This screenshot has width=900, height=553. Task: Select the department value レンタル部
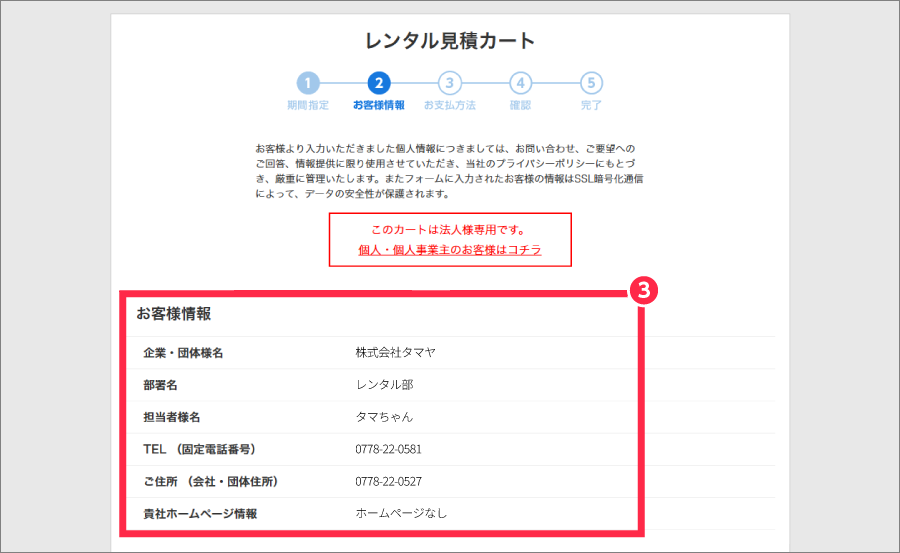[x=384, y=384]
